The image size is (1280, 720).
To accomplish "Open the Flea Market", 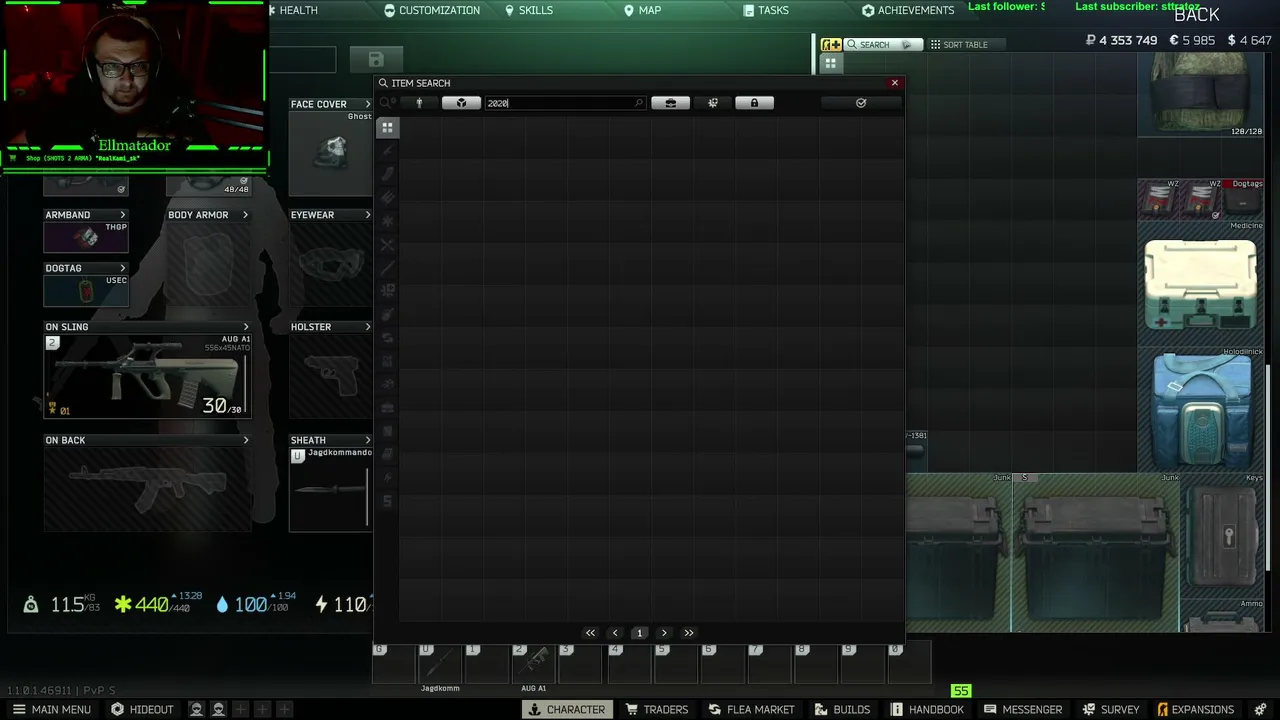I will click(751, 709).
